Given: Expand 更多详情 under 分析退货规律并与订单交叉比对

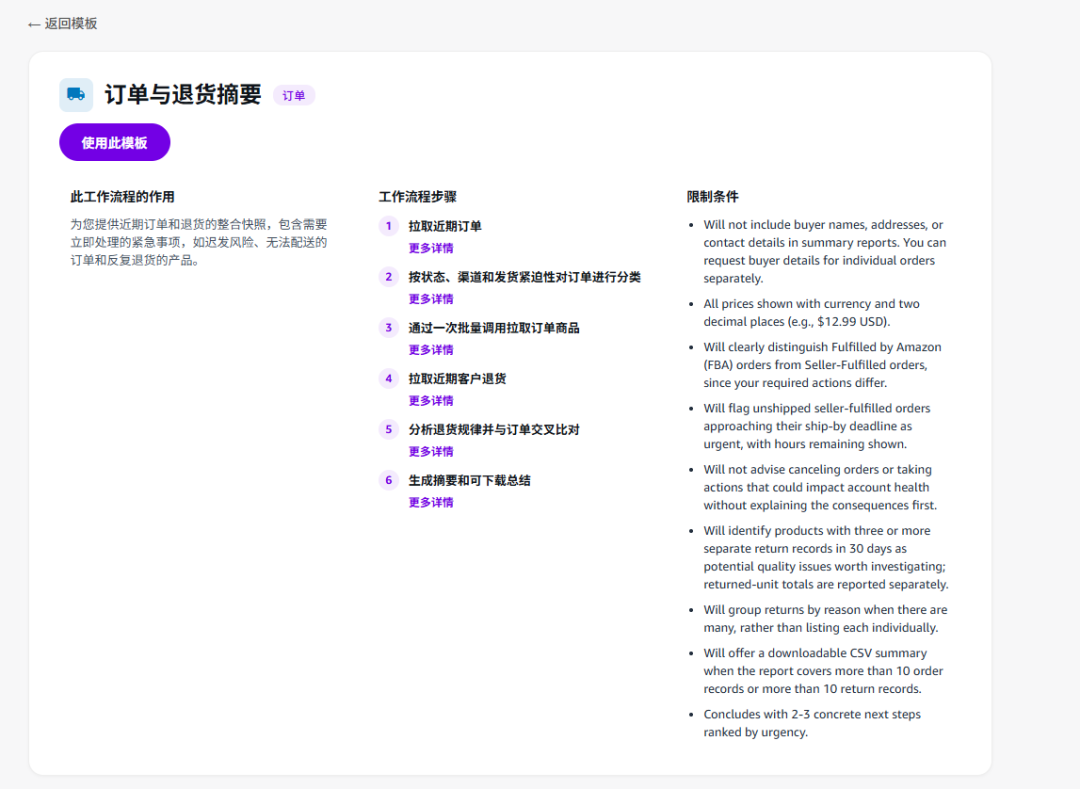Looking at the screenshot, I should 431,452.
